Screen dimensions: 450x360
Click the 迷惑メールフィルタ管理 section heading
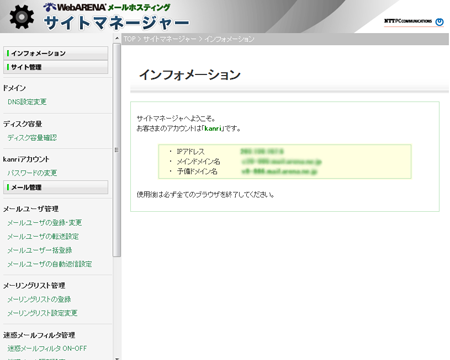(39, 335)
